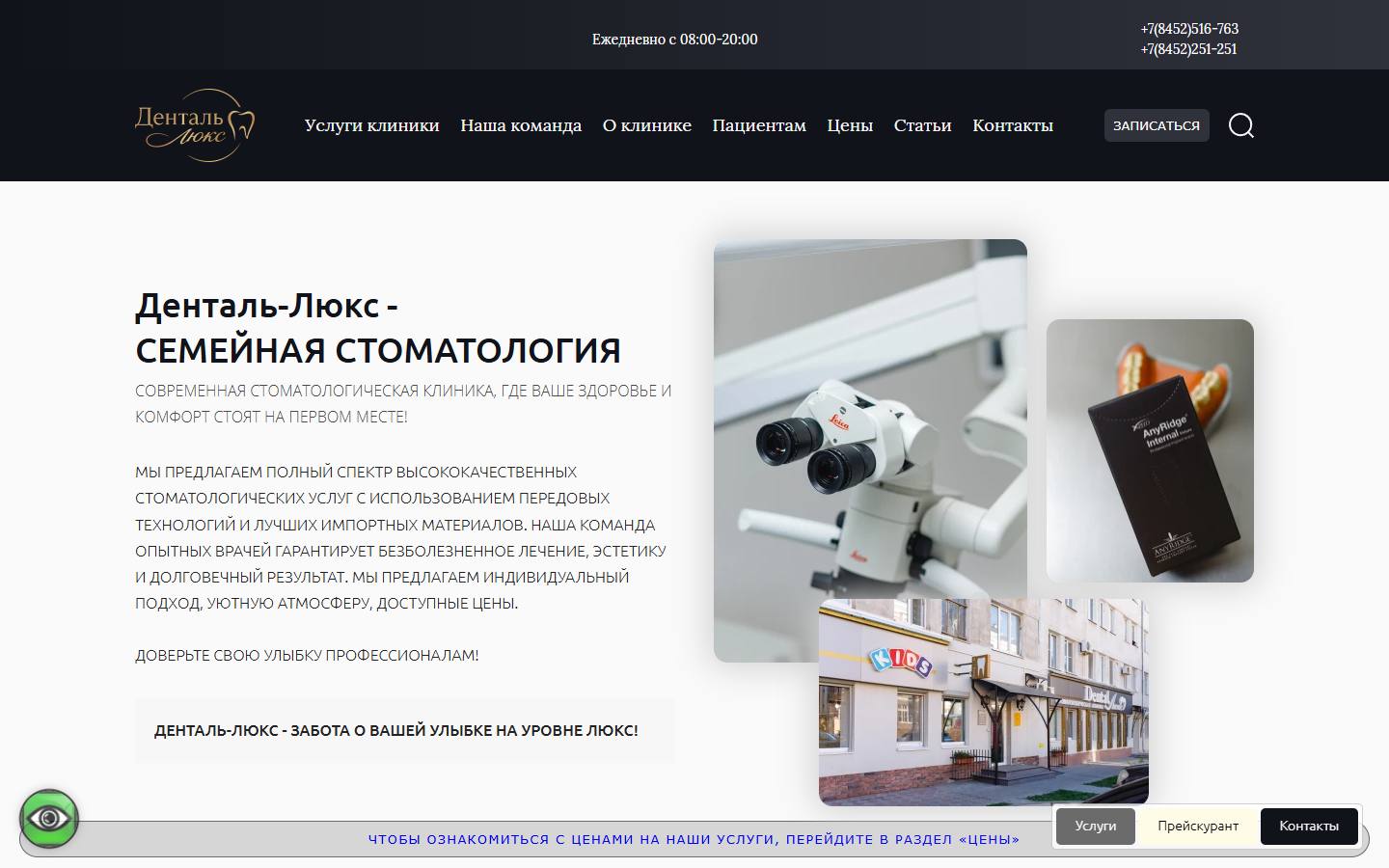Go to Контакты in top navigation
The height and width of the screenshot is (868, 1389).
[x=1013, y=125]
